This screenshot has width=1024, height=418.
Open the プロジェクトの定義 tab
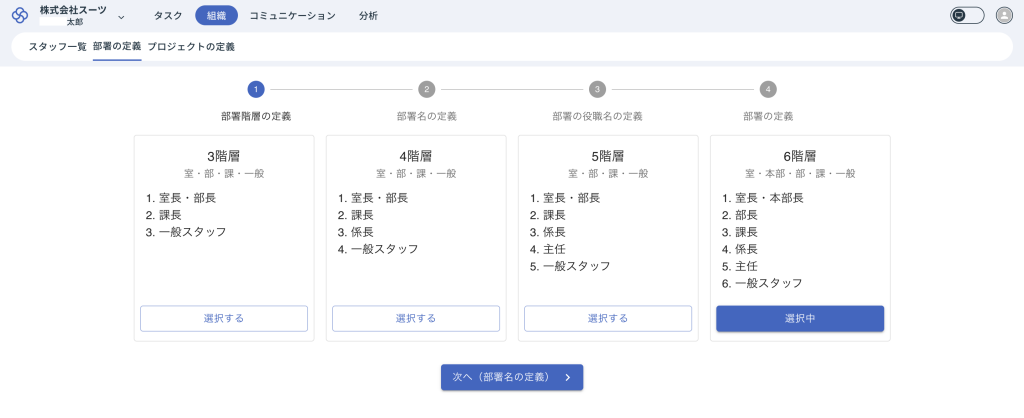(191, 47)
